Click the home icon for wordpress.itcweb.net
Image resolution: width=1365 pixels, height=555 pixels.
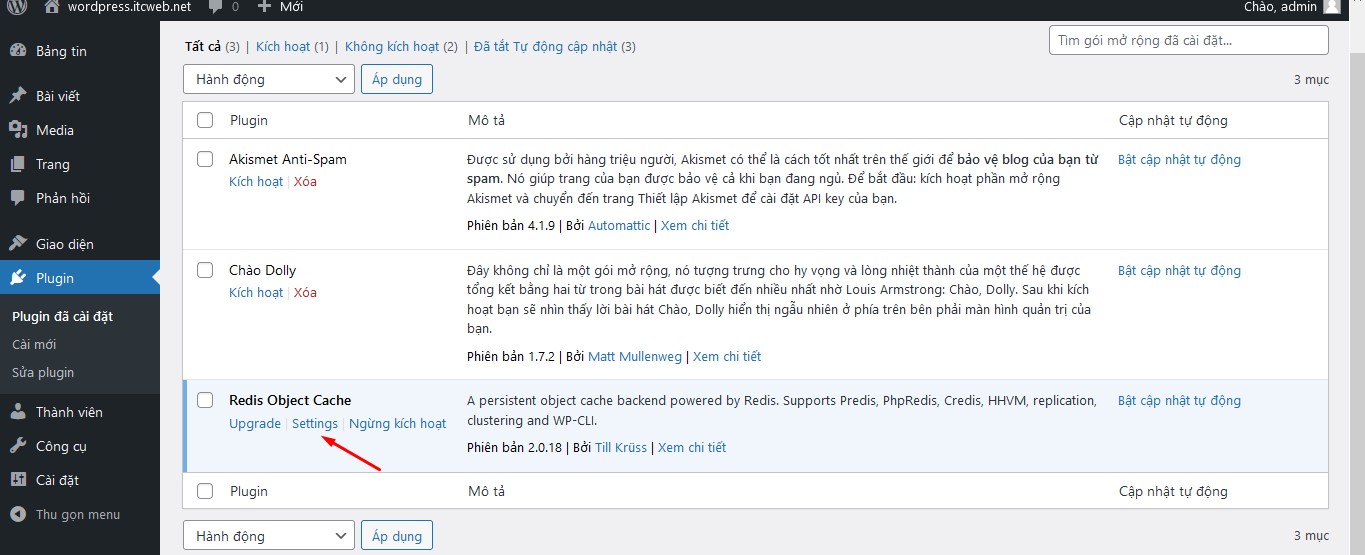click(x=52, y=7)
